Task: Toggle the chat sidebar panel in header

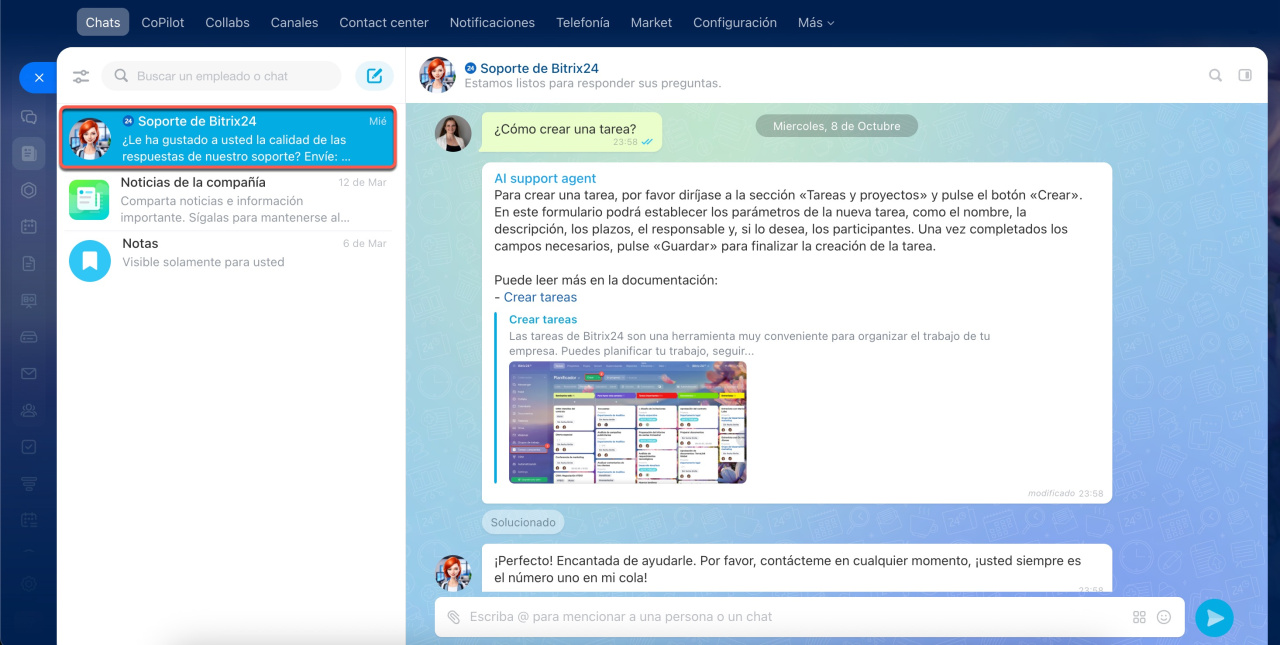Action: point(1245,75)
